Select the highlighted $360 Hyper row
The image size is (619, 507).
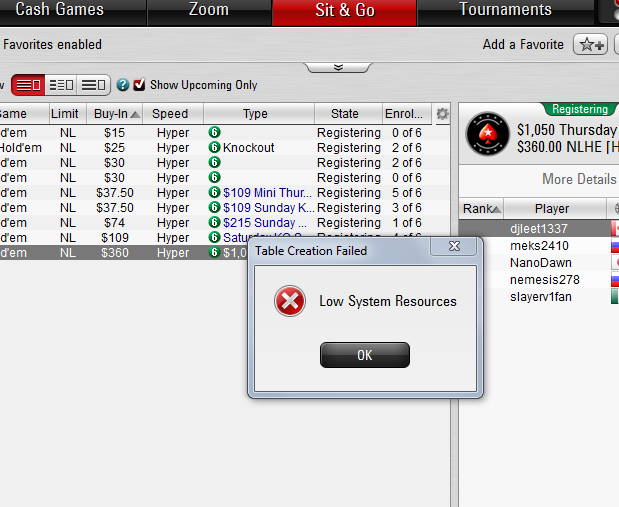(123, 253)
